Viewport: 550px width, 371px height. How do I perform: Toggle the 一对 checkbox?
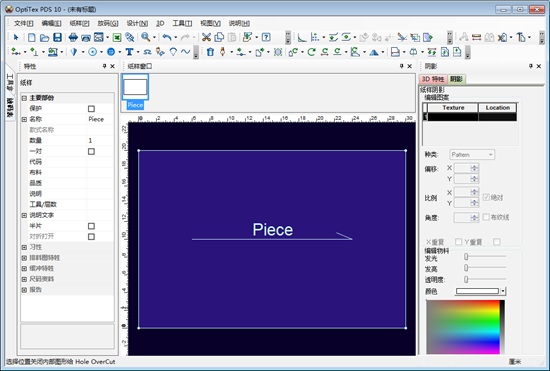91,151
